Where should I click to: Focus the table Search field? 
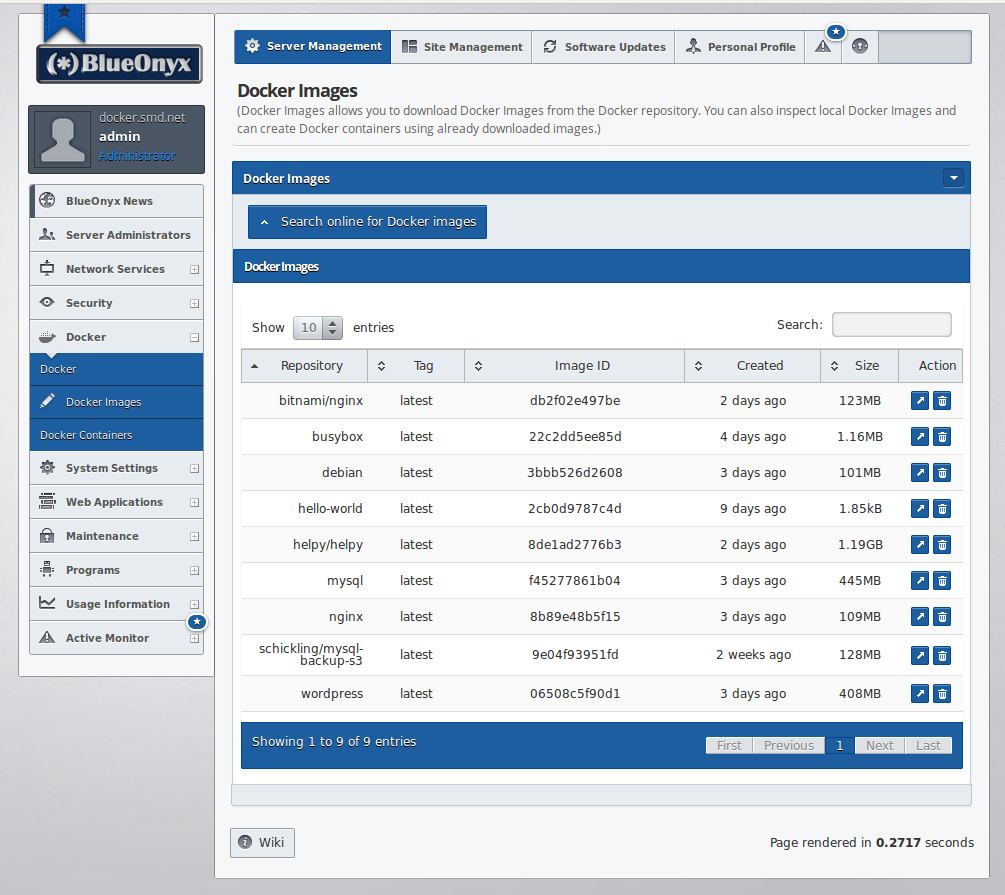pos(892,324)
